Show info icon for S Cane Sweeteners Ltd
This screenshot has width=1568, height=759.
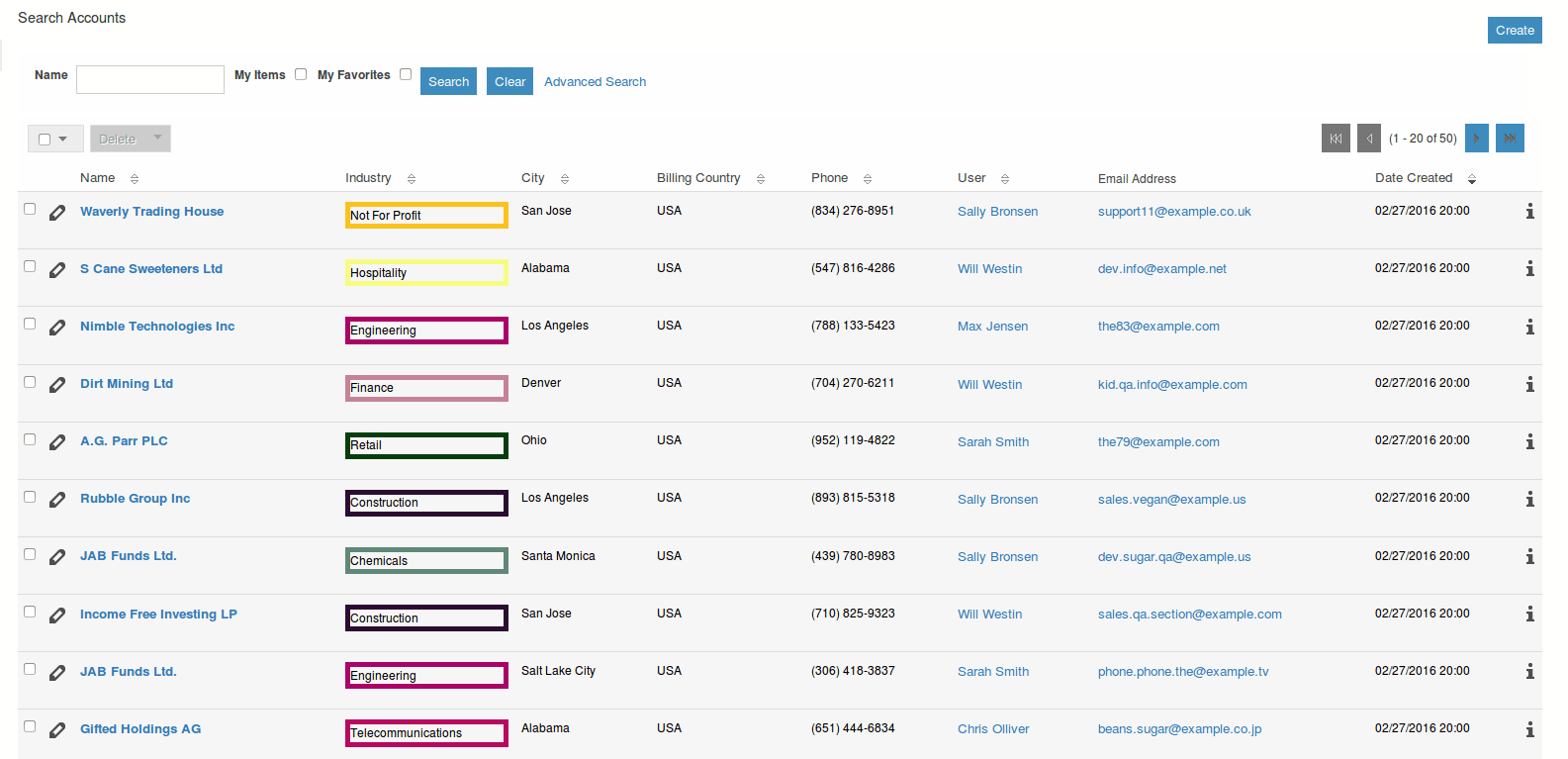point(1529,268)
